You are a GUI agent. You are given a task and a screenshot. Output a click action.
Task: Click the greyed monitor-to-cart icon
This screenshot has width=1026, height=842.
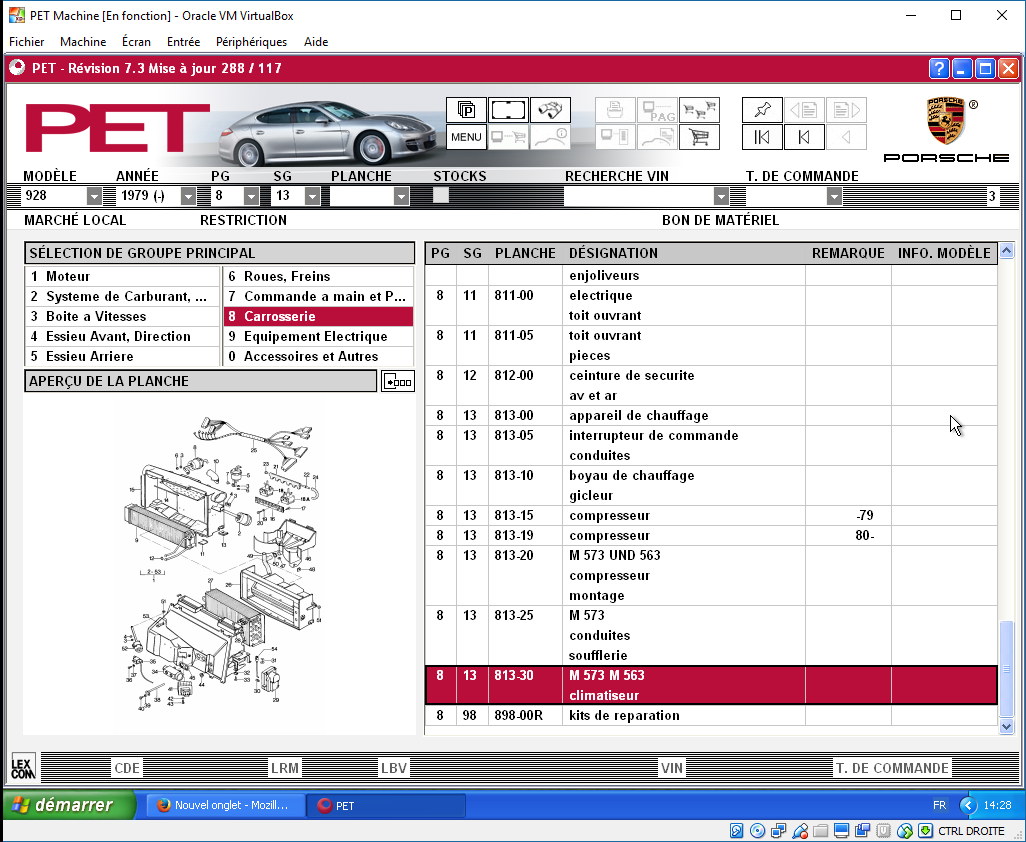click(508, 137)
